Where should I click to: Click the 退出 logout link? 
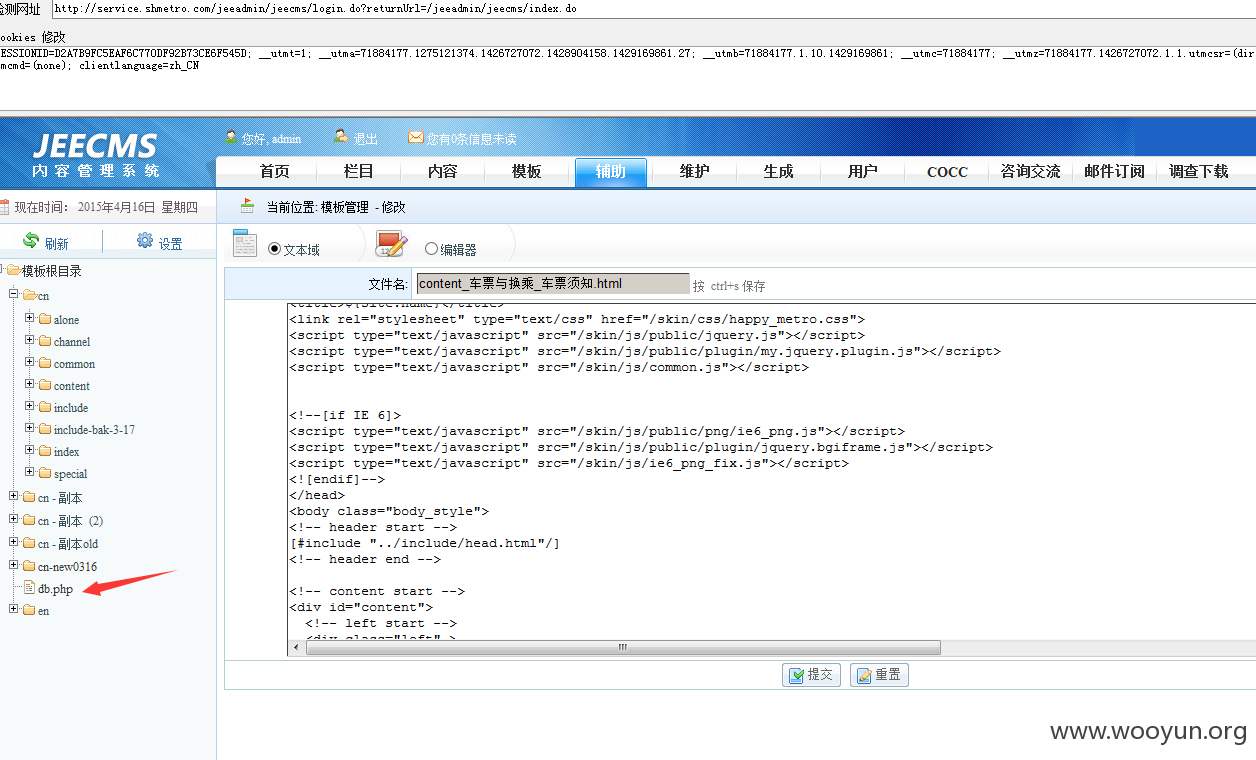(366, 139)
